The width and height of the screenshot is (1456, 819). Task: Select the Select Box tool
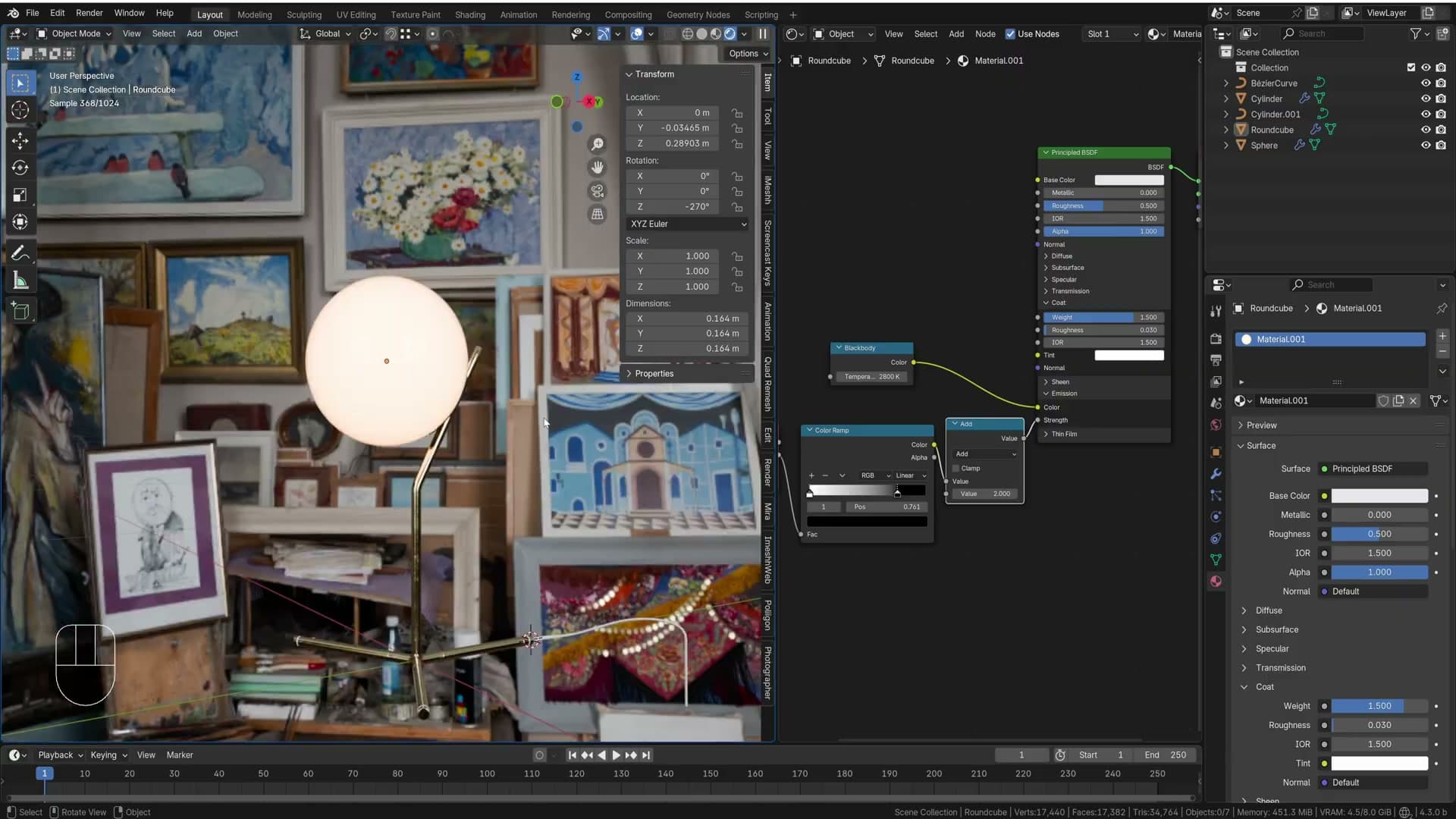[x=20, y=83]
